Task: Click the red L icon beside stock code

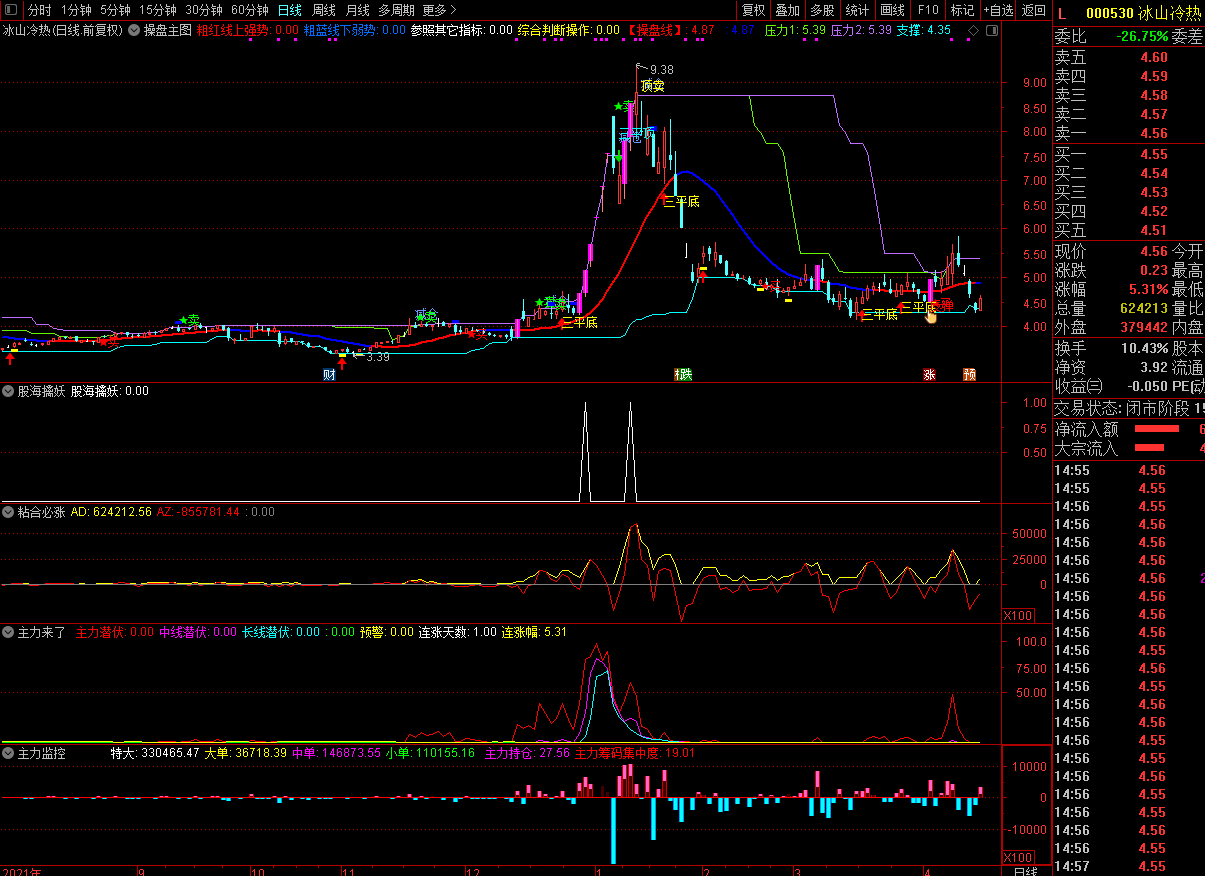Action: point(1062,13)
